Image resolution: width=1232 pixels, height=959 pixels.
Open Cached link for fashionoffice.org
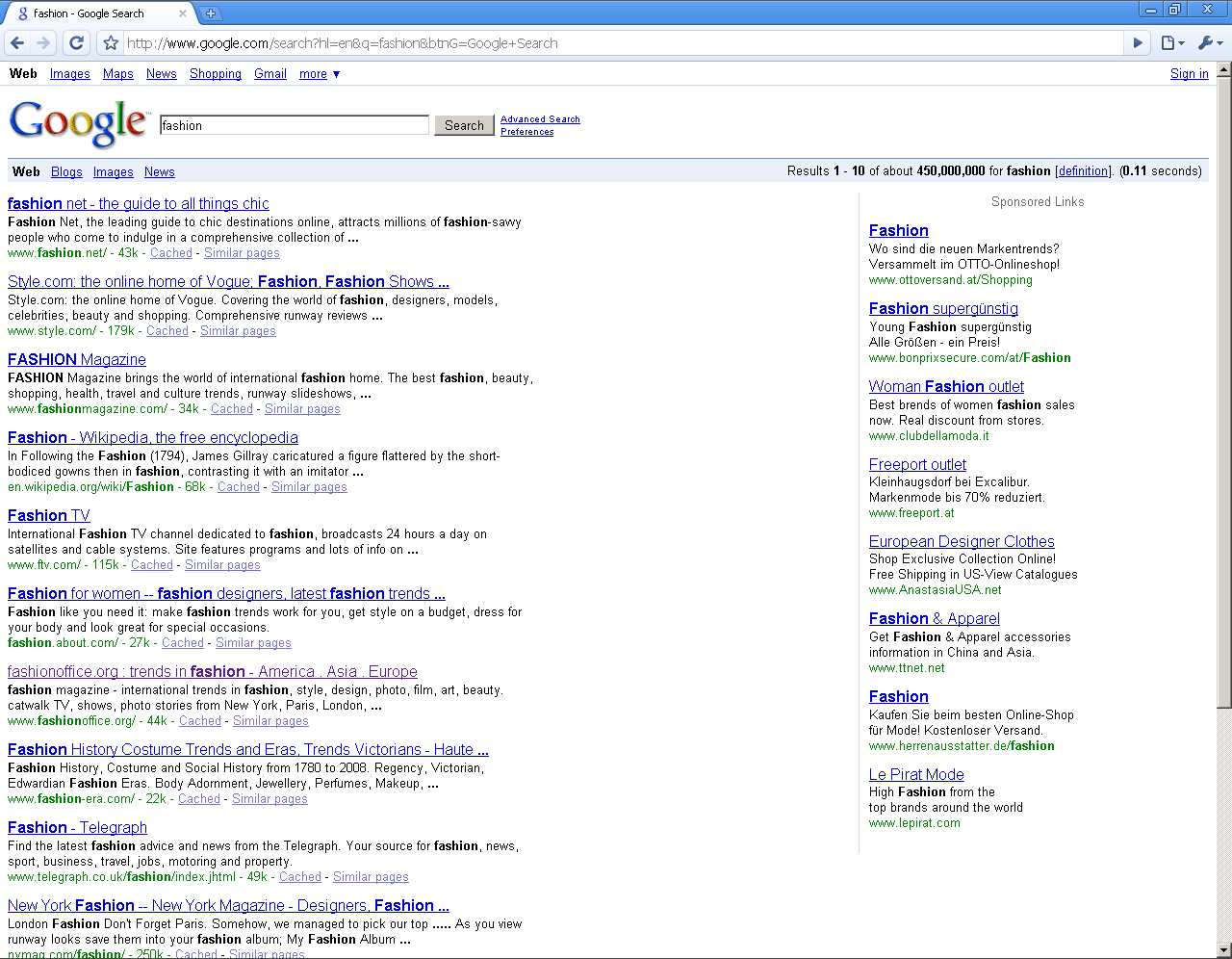(200, 721)
